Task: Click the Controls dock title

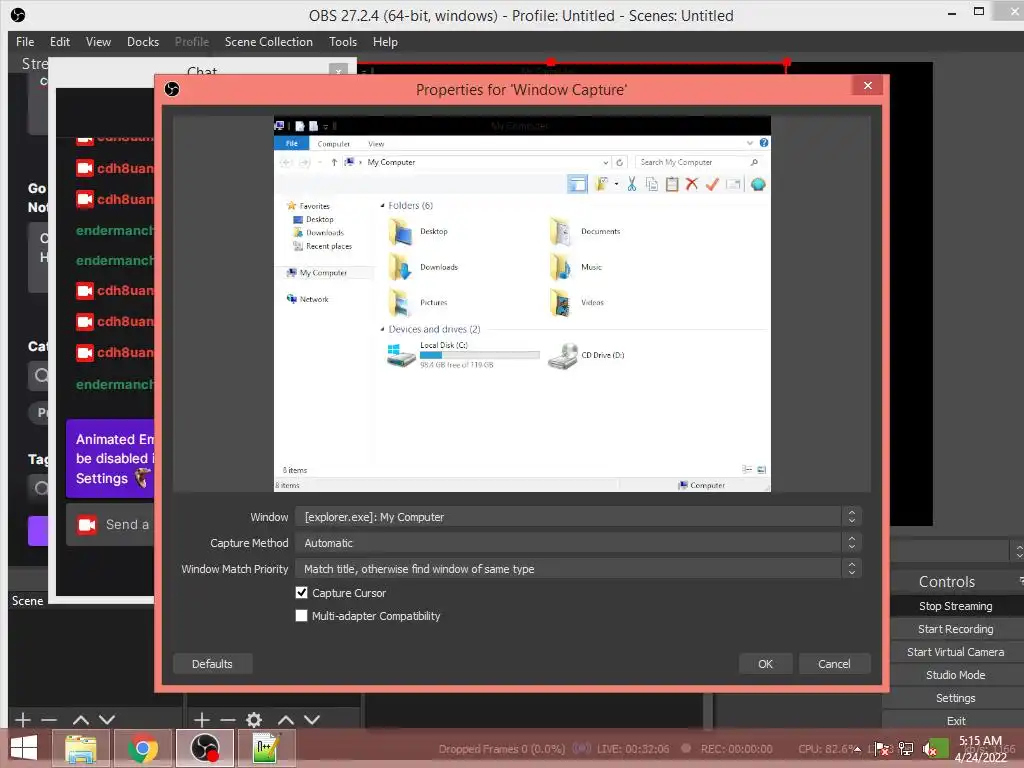Action: [x=947, y=582]
